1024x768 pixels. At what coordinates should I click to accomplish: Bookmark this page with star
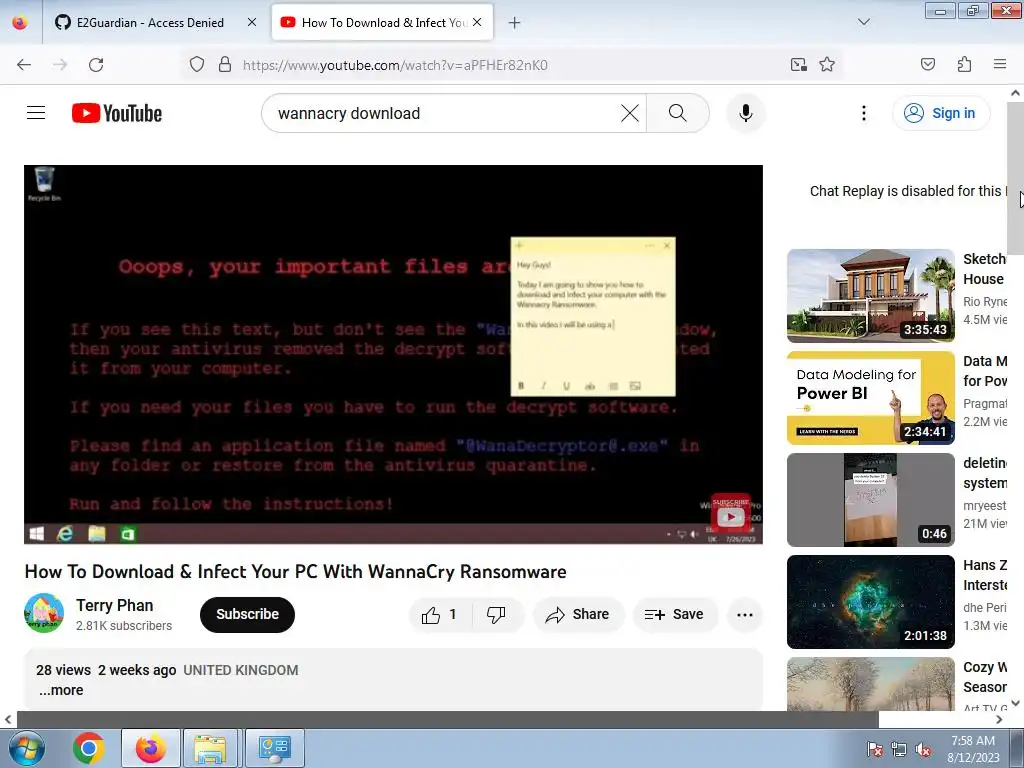(827, 65)
